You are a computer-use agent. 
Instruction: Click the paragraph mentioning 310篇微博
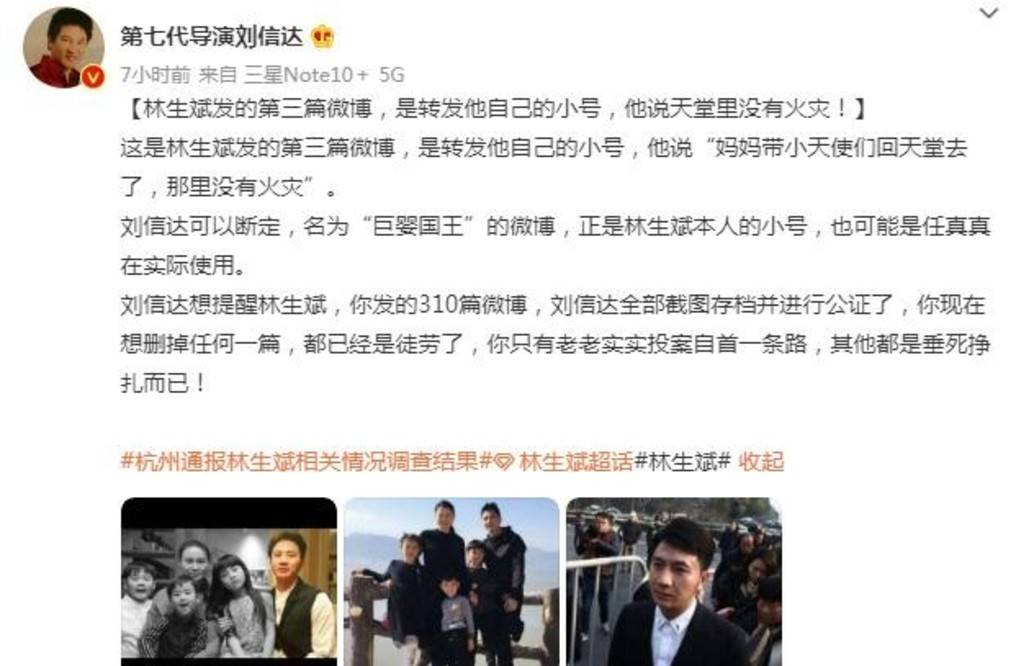pos(555,343)
